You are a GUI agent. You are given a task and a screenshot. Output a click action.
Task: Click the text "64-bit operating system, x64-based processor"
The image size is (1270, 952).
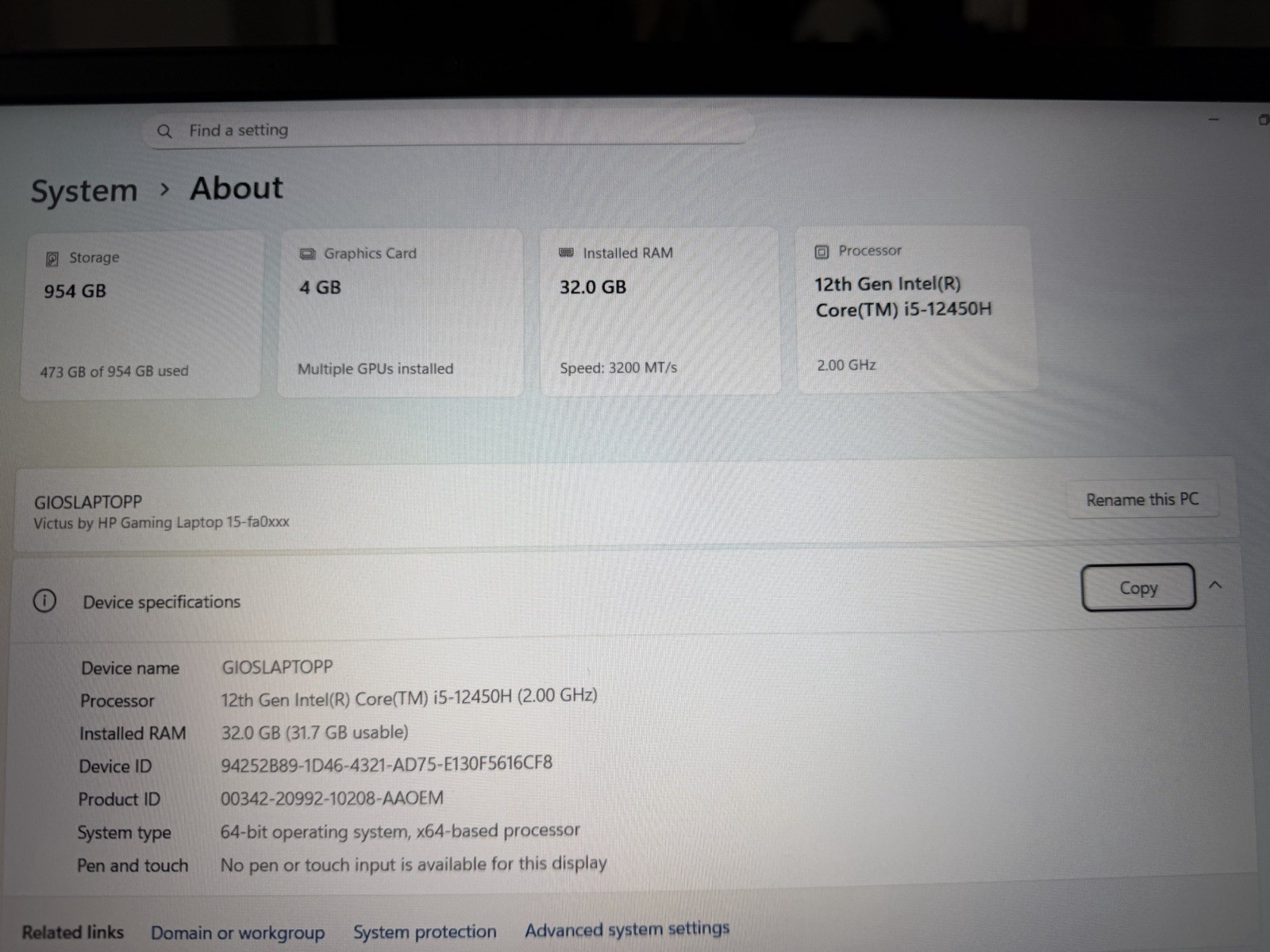(400, 831)
